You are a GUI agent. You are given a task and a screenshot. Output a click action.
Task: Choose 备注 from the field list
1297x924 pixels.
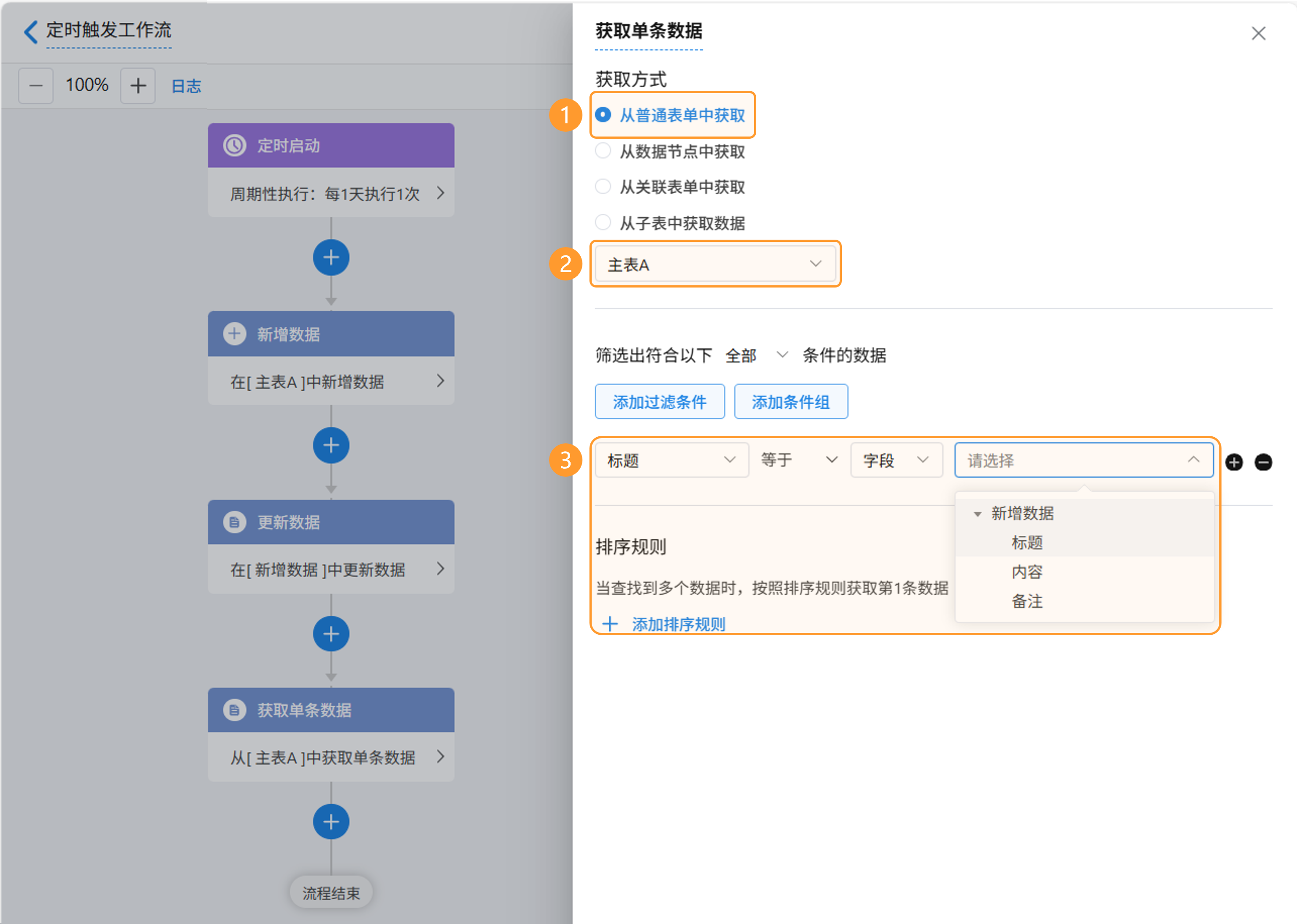click(x=1027, y=601)
